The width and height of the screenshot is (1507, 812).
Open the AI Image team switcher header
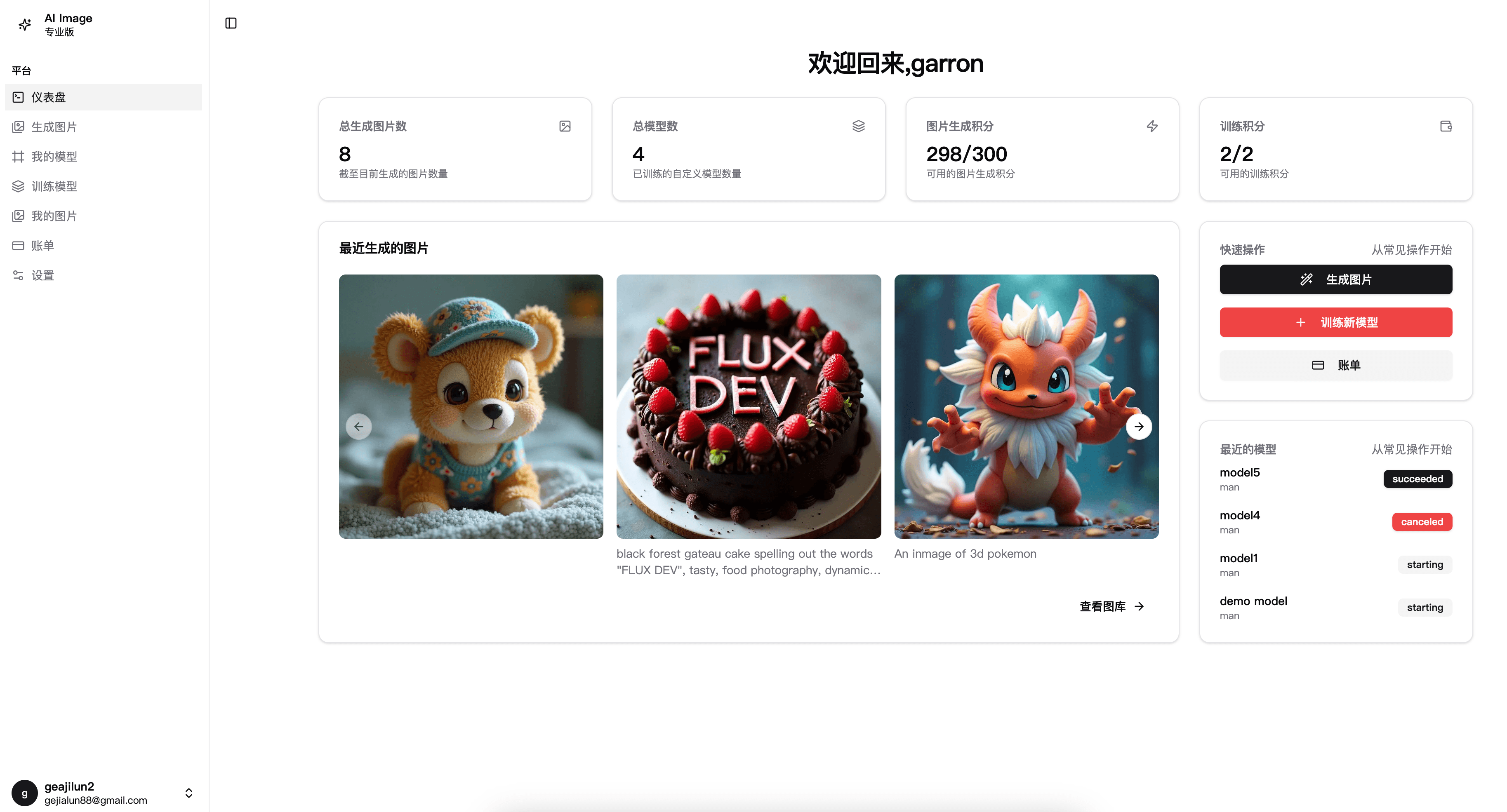[68, 25]
